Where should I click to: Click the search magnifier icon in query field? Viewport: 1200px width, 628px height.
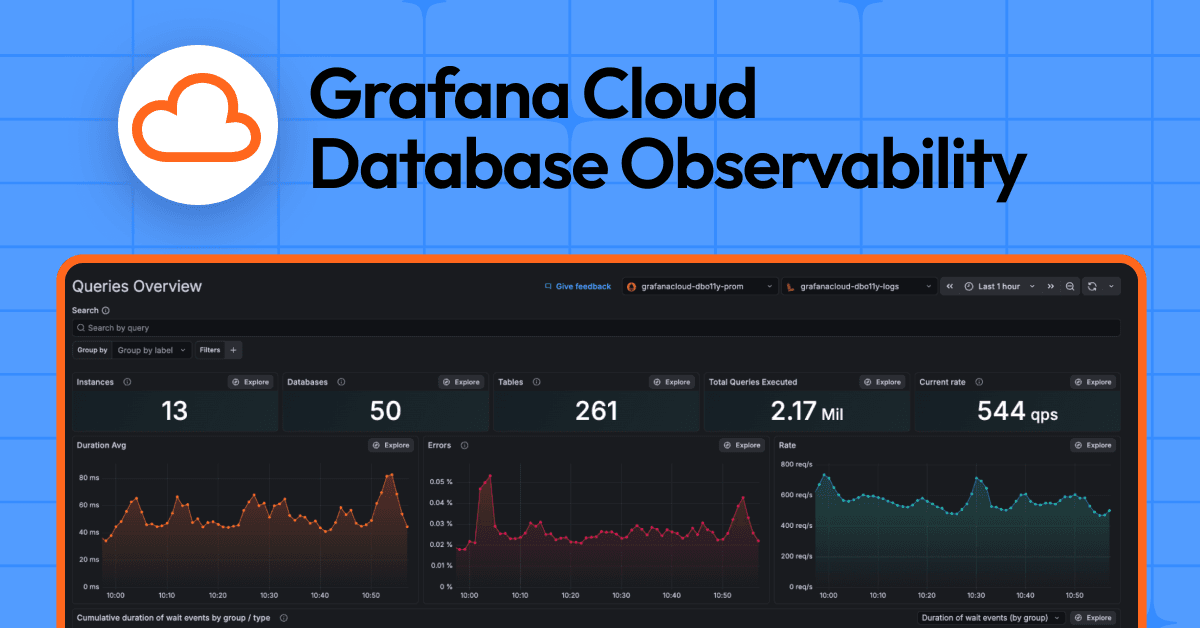point(80,328)
